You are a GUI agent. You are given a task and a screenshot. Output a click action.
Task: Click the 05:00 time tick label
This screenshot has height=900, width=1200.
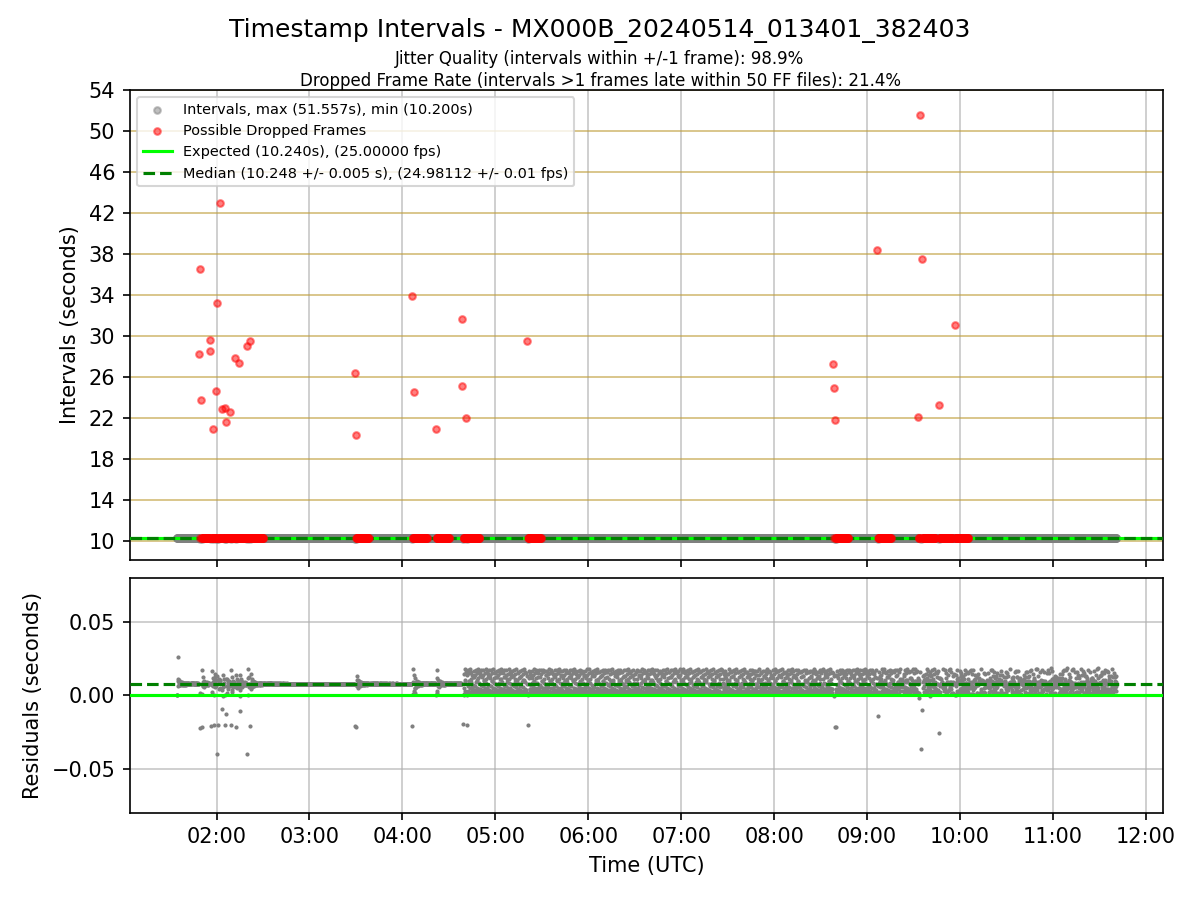(x=495, y=834)
